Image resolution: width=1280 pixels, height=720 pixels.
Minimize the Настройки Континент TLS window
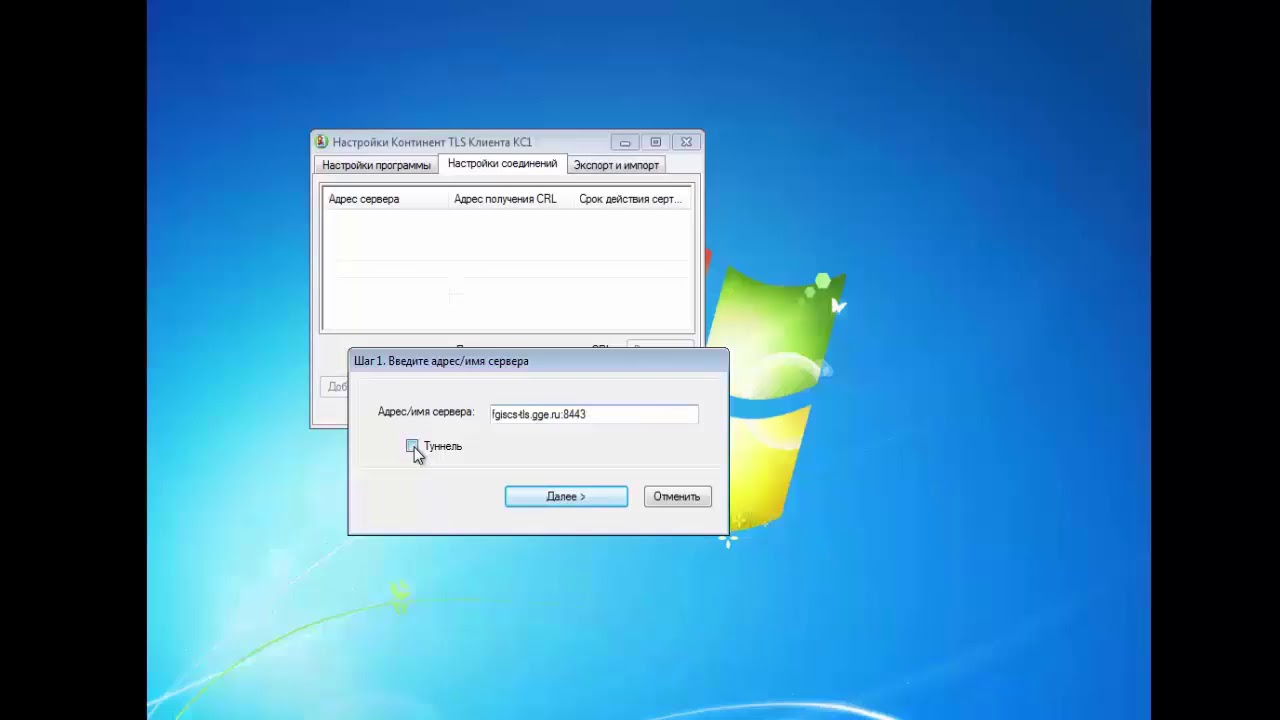[624, 142]
